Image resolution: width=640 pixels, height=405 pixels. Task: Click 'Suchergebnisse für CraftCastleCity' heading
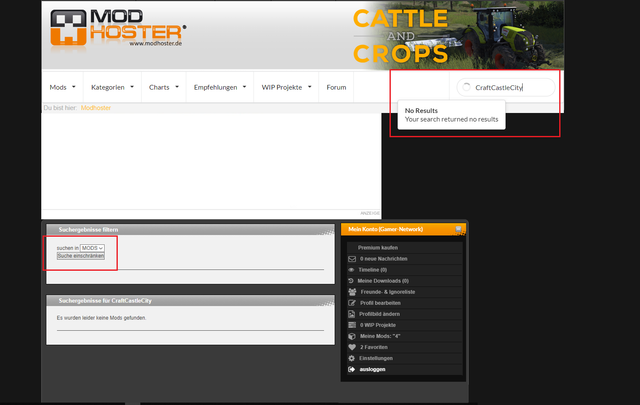pos(105,300)
